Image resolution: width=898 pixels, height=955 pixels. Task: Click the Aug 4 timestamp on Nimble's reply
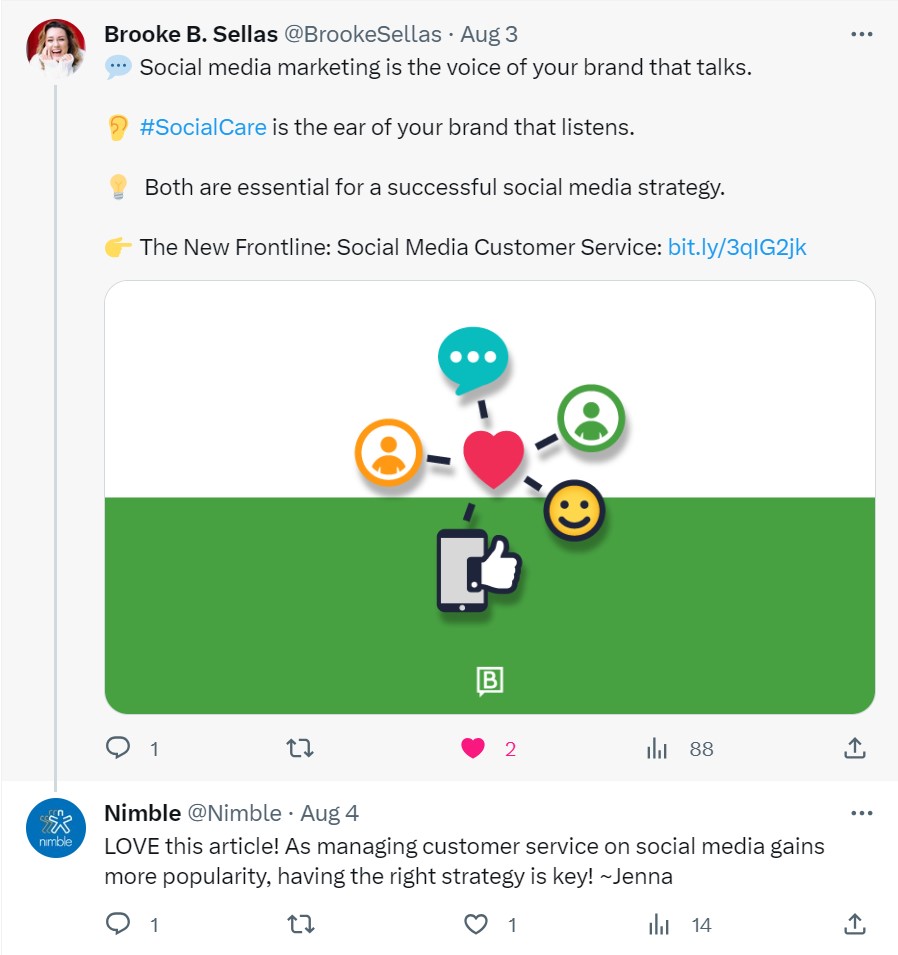[x=330, y=813]
